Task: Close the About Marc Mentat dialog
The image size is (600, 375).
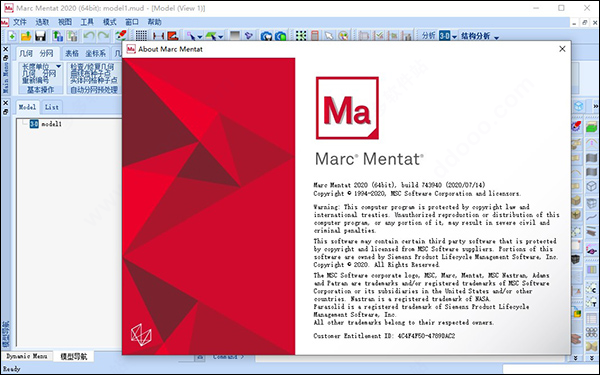Action: 562,49
